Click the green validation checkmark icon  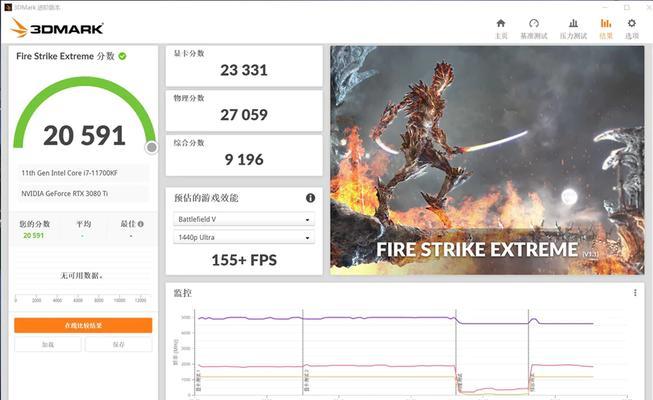[x=122, y=56]
